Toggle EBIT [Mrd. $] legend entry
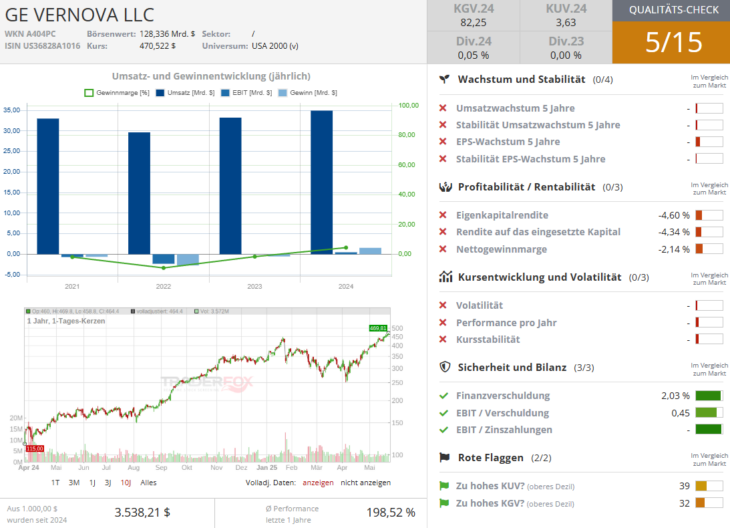The image size is (730, 528). pyautogui.click(x=246, y=93)
